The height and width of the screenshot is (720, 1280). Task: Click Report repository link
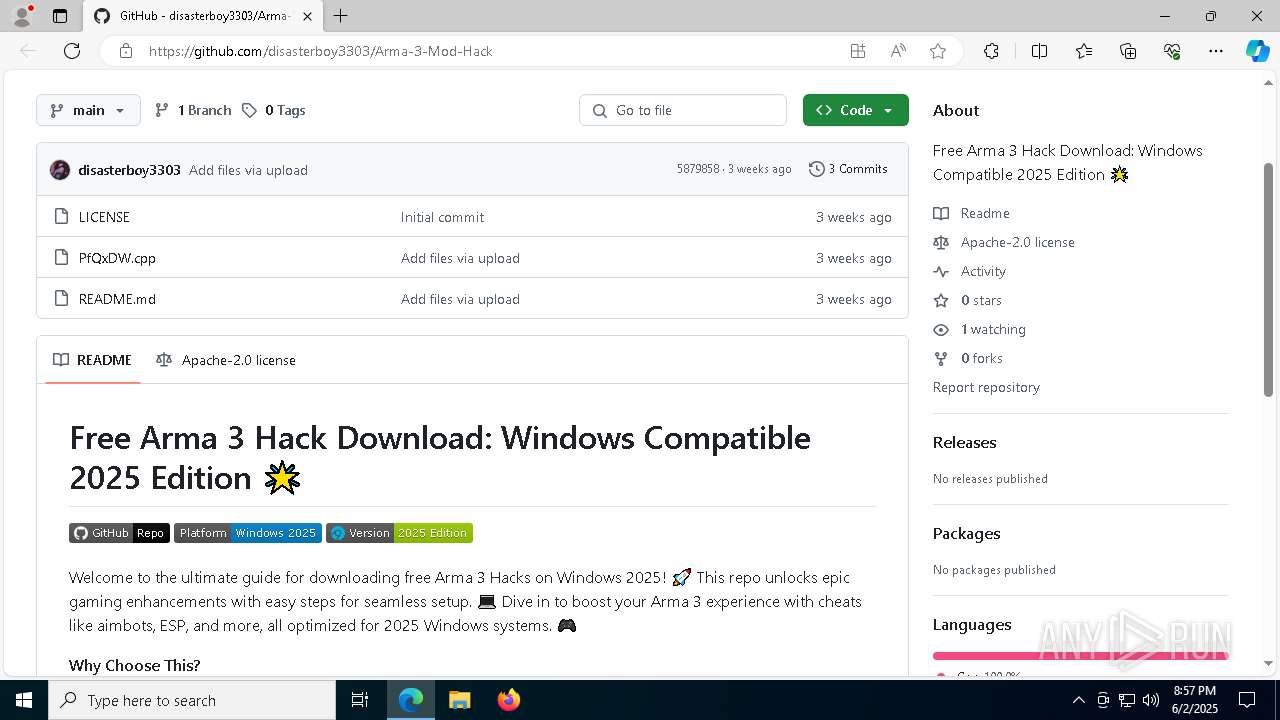[x=986, y=387]
